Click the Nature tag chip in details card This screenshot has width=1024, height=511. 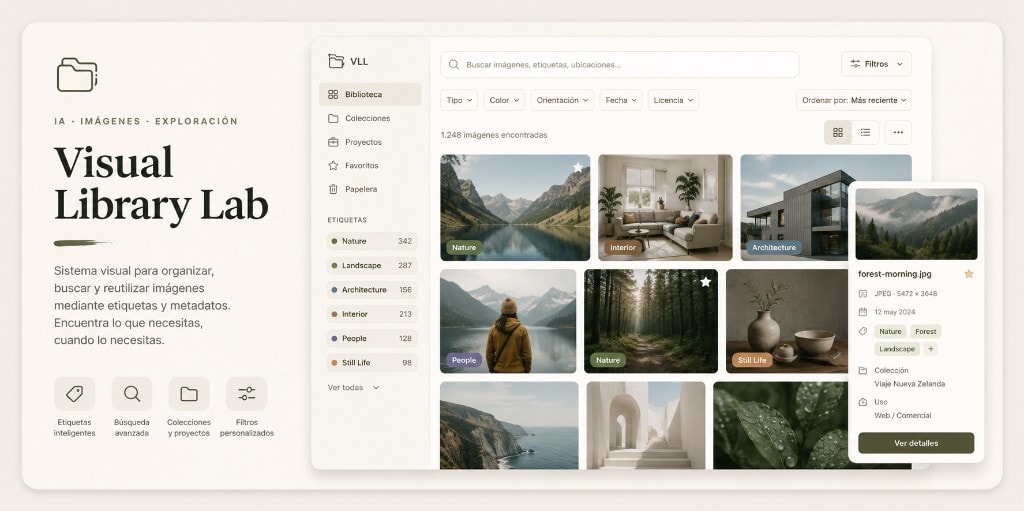(890, 331)
